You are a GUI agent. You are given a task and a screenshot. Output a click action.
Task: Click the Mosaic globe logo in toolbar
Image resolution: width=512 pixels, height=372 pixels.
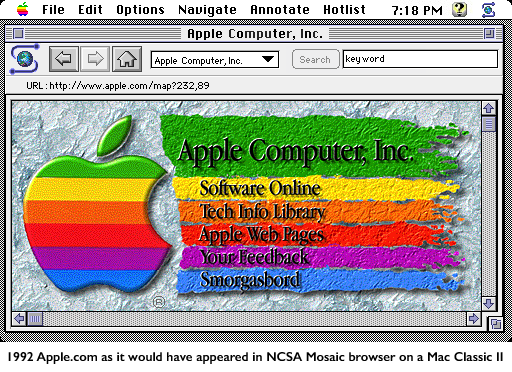click(x=25, y=59)
